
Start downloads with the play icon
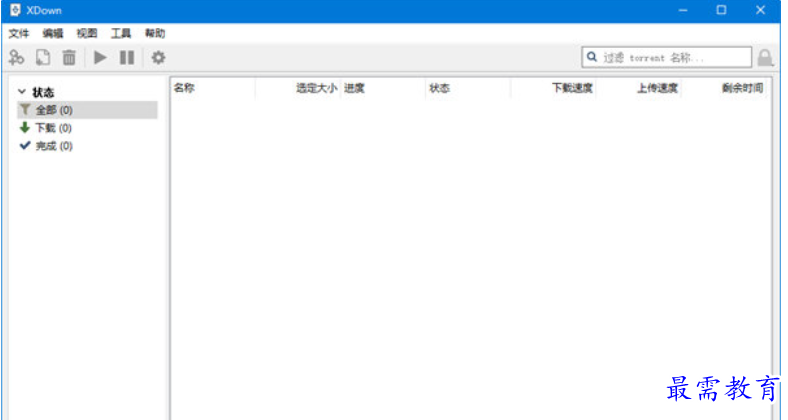coord(100,57)
